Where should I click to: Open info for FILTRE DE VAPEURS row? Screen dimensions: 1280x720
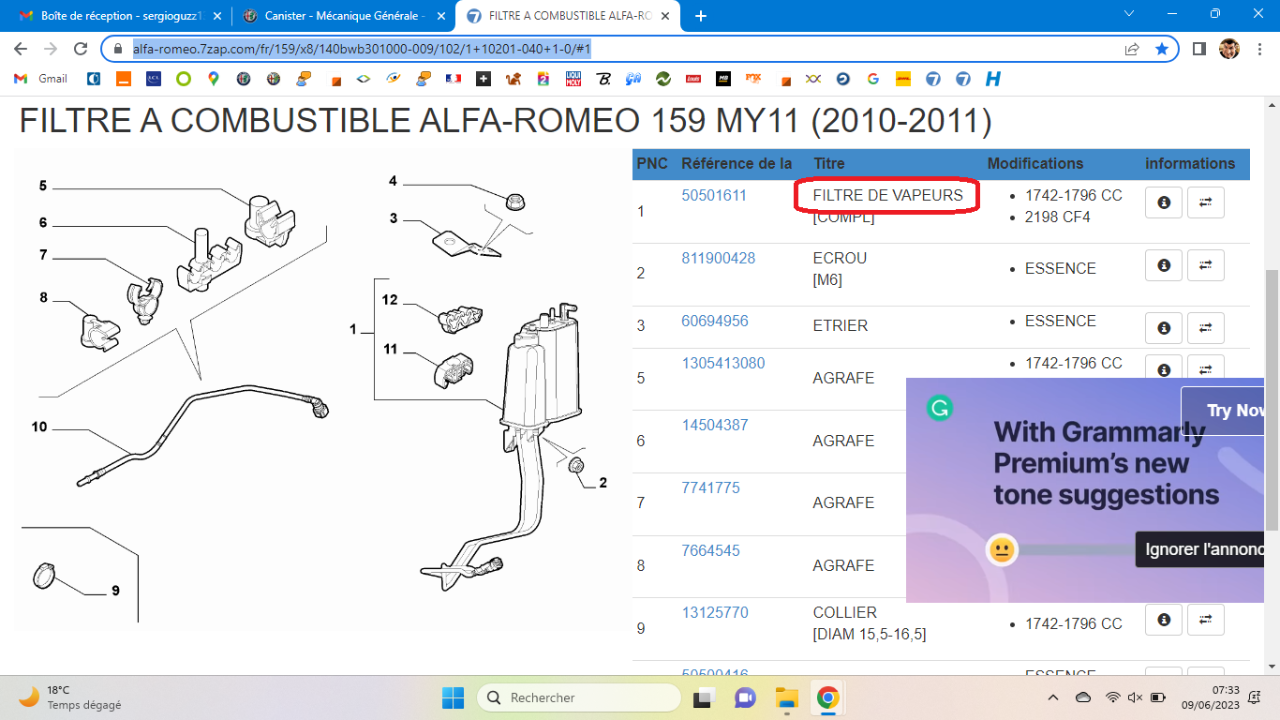(x=1163, y=202)
